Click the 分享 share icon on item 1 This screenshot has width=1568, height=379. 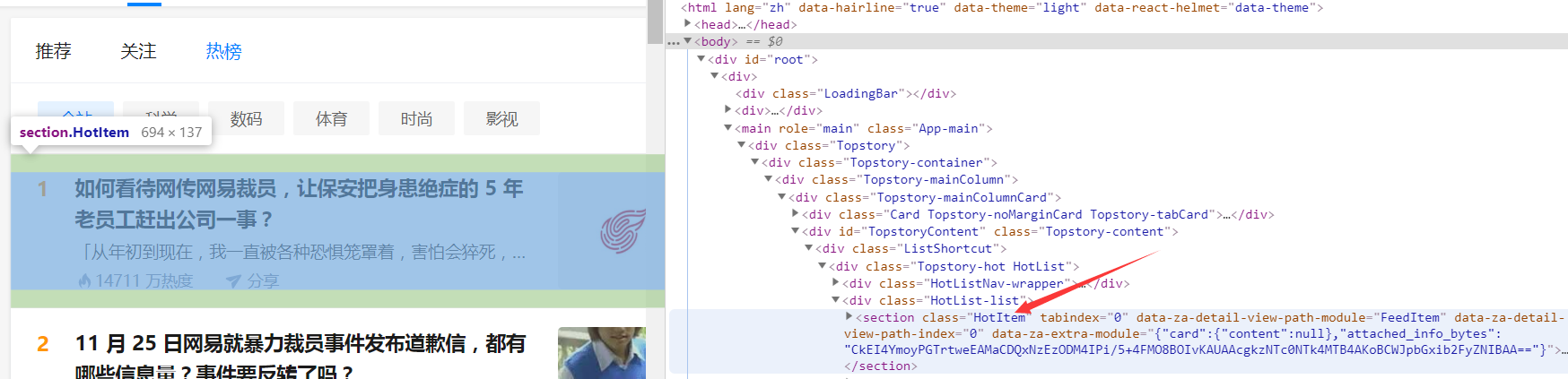click(x=233, y=281)
